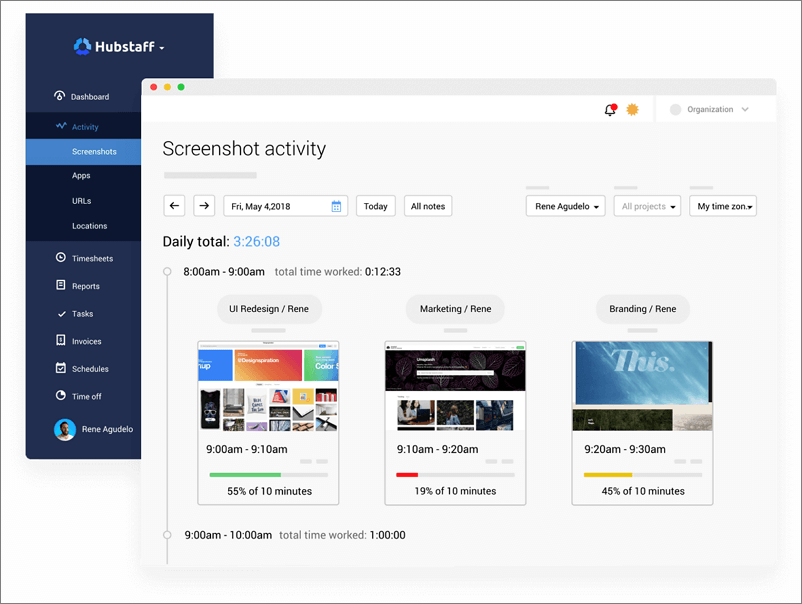This screenshot has height=604, width=802.
Task: Click the Invoices icon in sidebar
Action: [60, 341]
